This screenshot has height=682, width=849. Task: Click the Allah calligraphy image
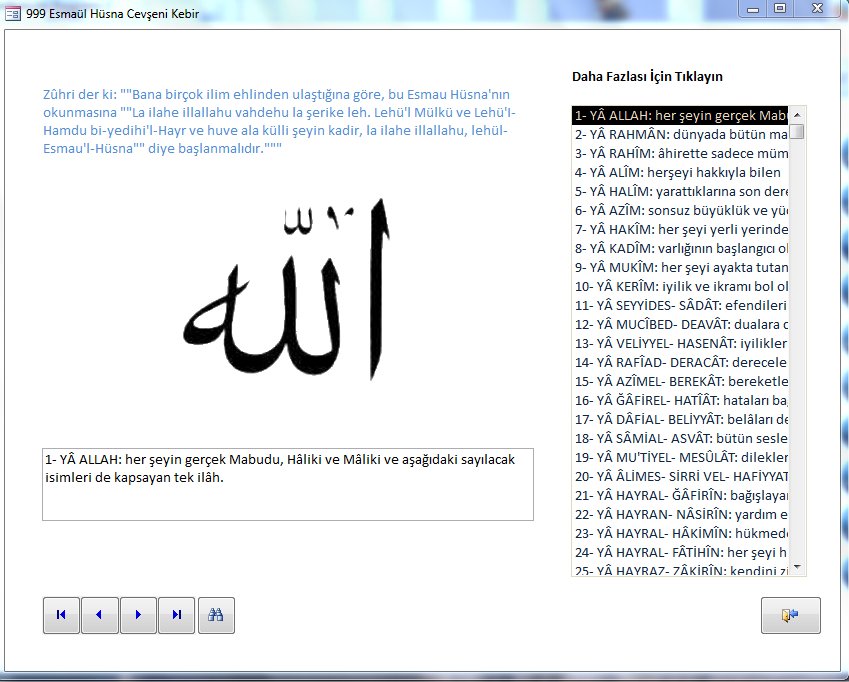pos(288,290)
